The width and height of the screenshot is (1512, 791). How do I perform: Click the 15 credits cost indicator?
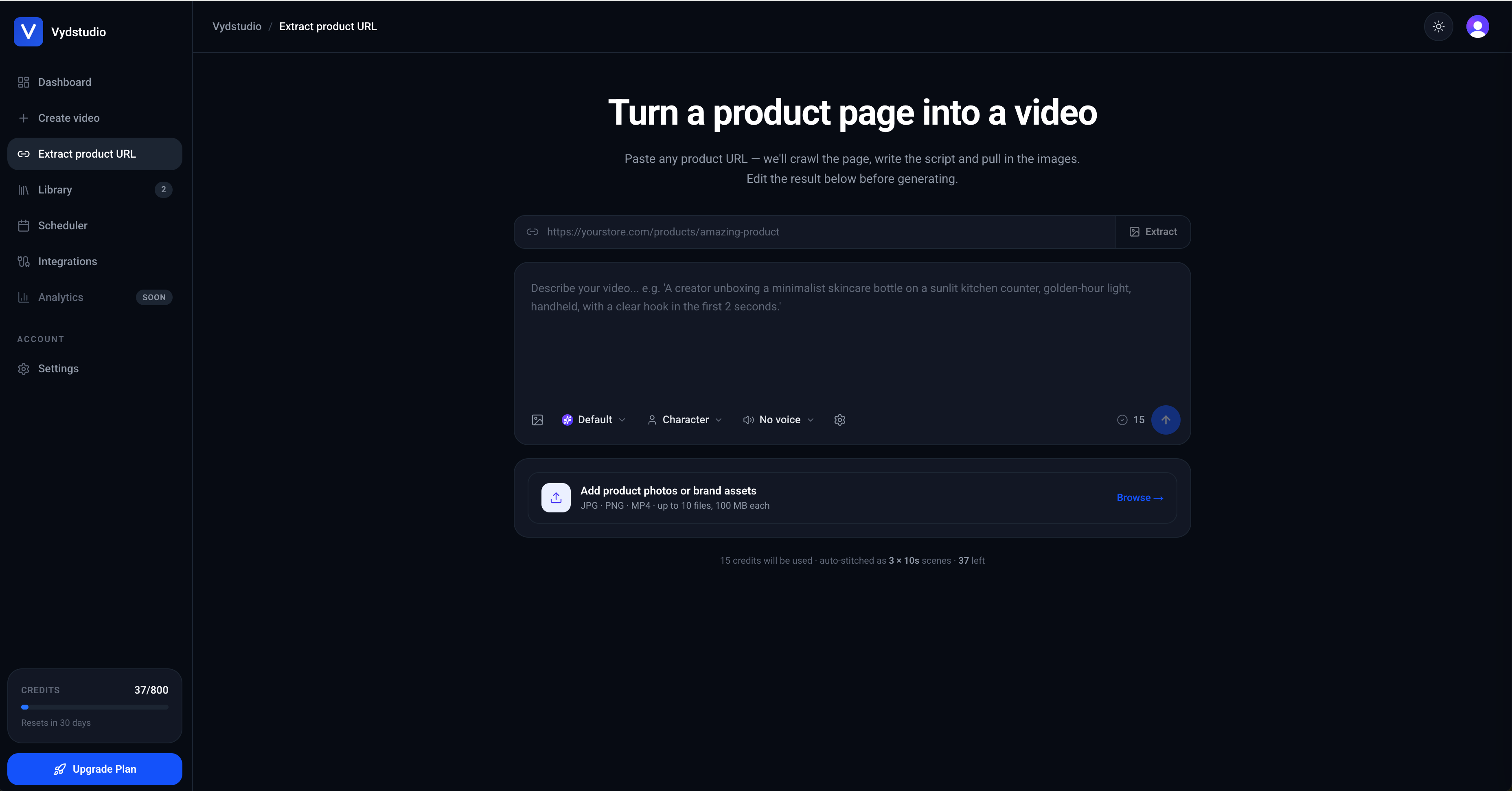pyautogui.click(x=1131, y=420)
